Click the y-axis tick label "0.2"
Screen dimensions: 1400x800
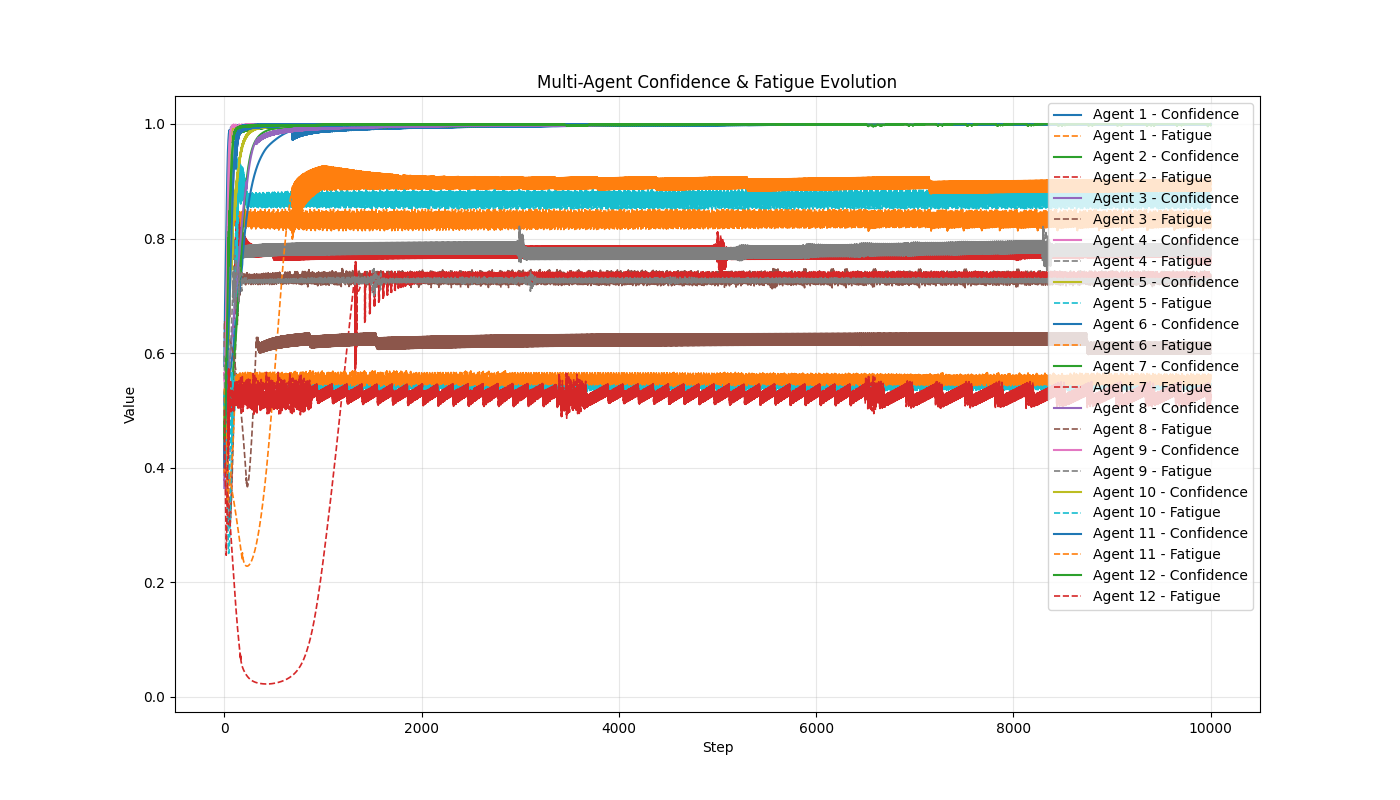[x=156, y=583]
